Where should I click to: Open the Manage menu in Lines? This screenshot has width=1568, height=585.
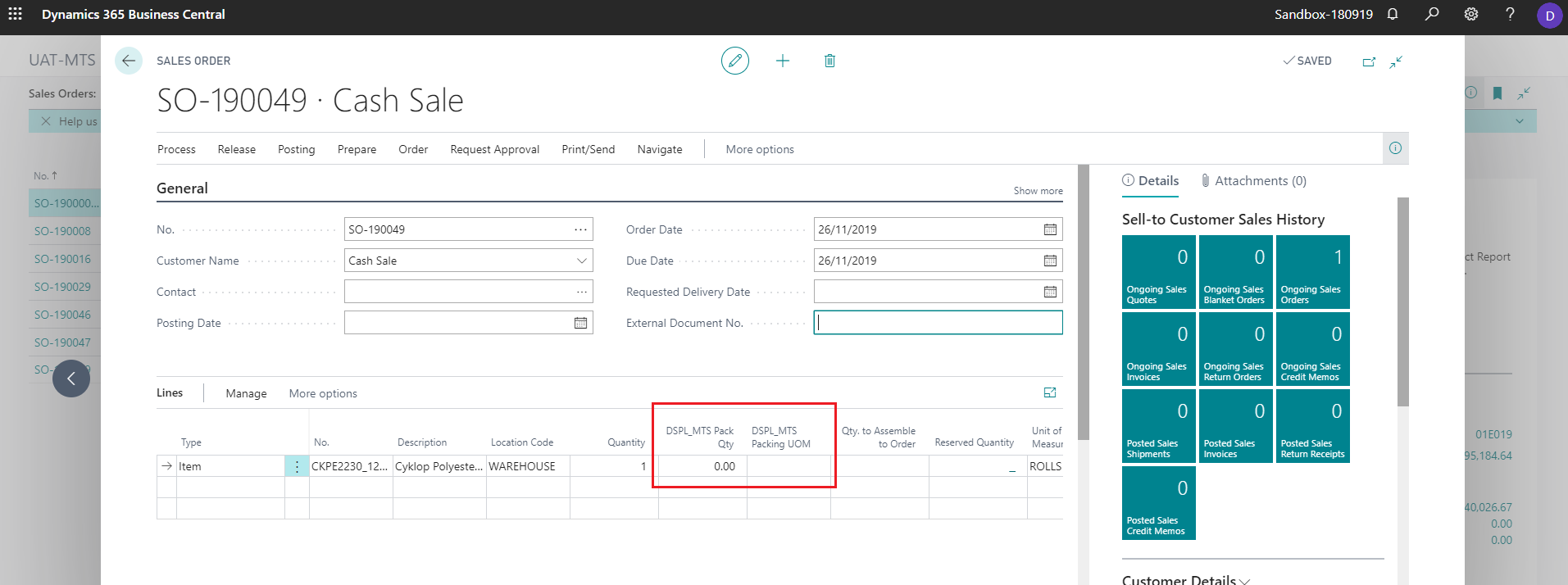click(x=247, y=393)
